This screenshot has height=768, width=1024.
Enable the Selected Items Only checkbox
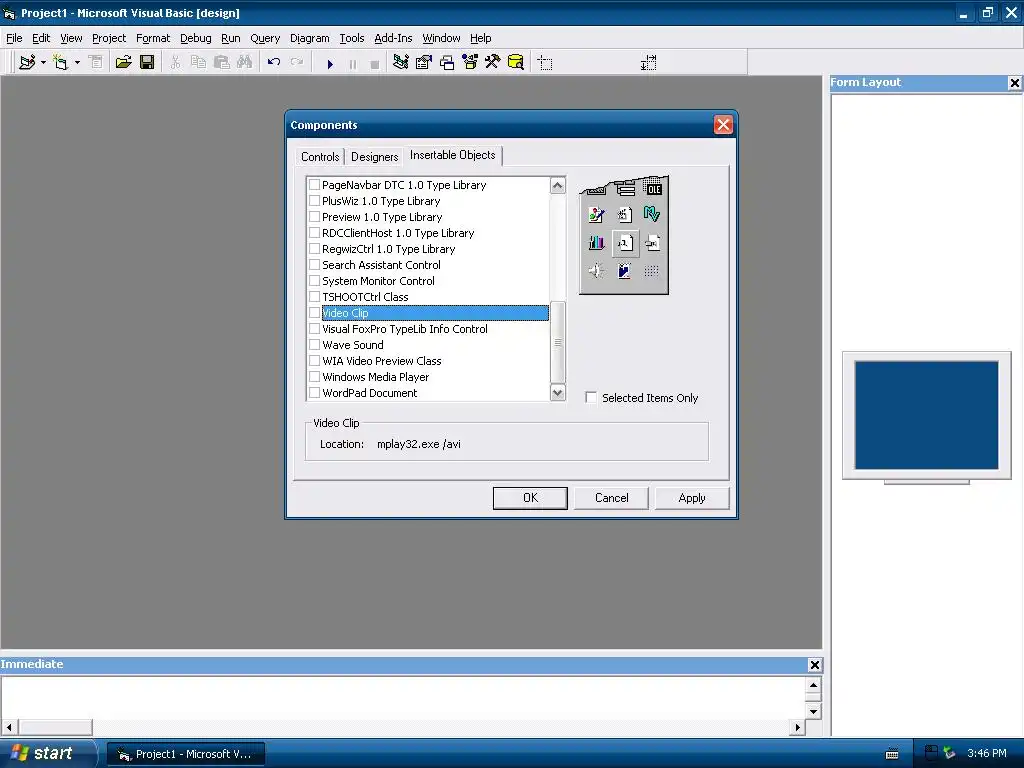[x=591, y=398]
